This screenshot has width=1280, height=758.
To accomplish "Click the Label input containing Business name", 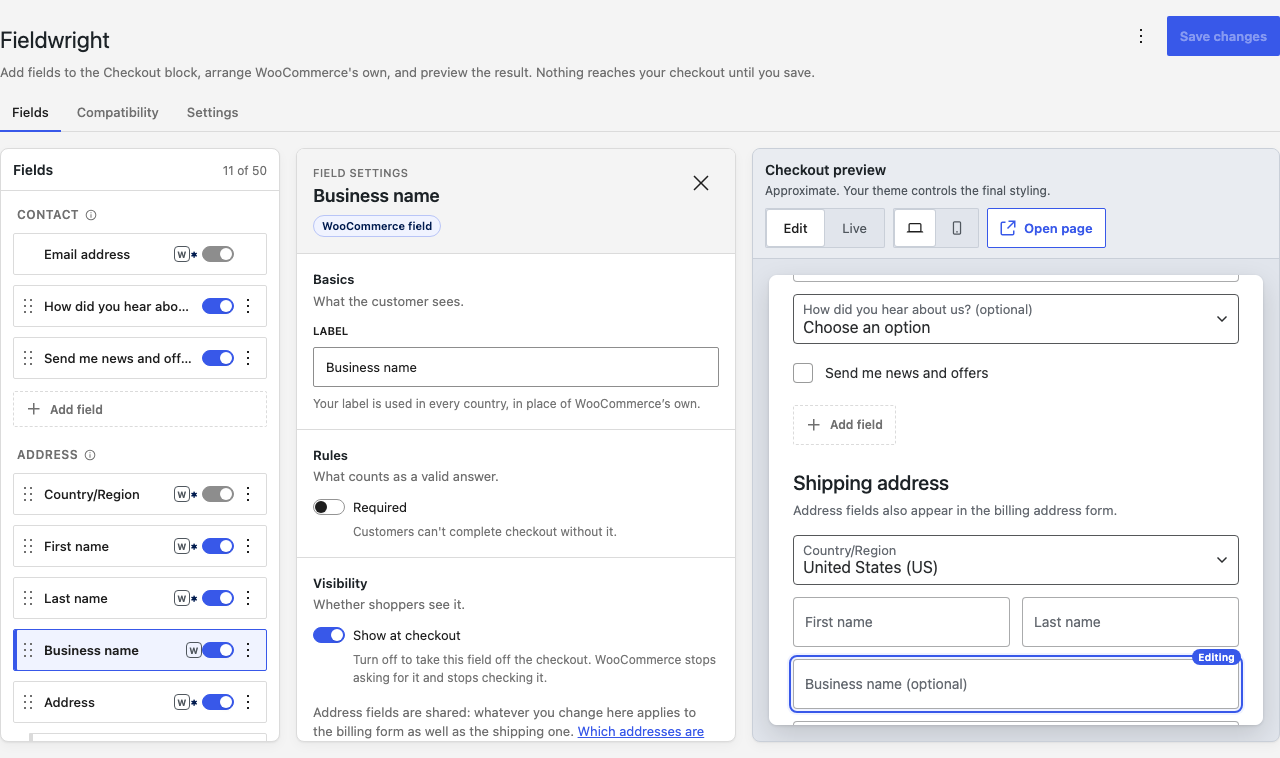I will [516, 367].
